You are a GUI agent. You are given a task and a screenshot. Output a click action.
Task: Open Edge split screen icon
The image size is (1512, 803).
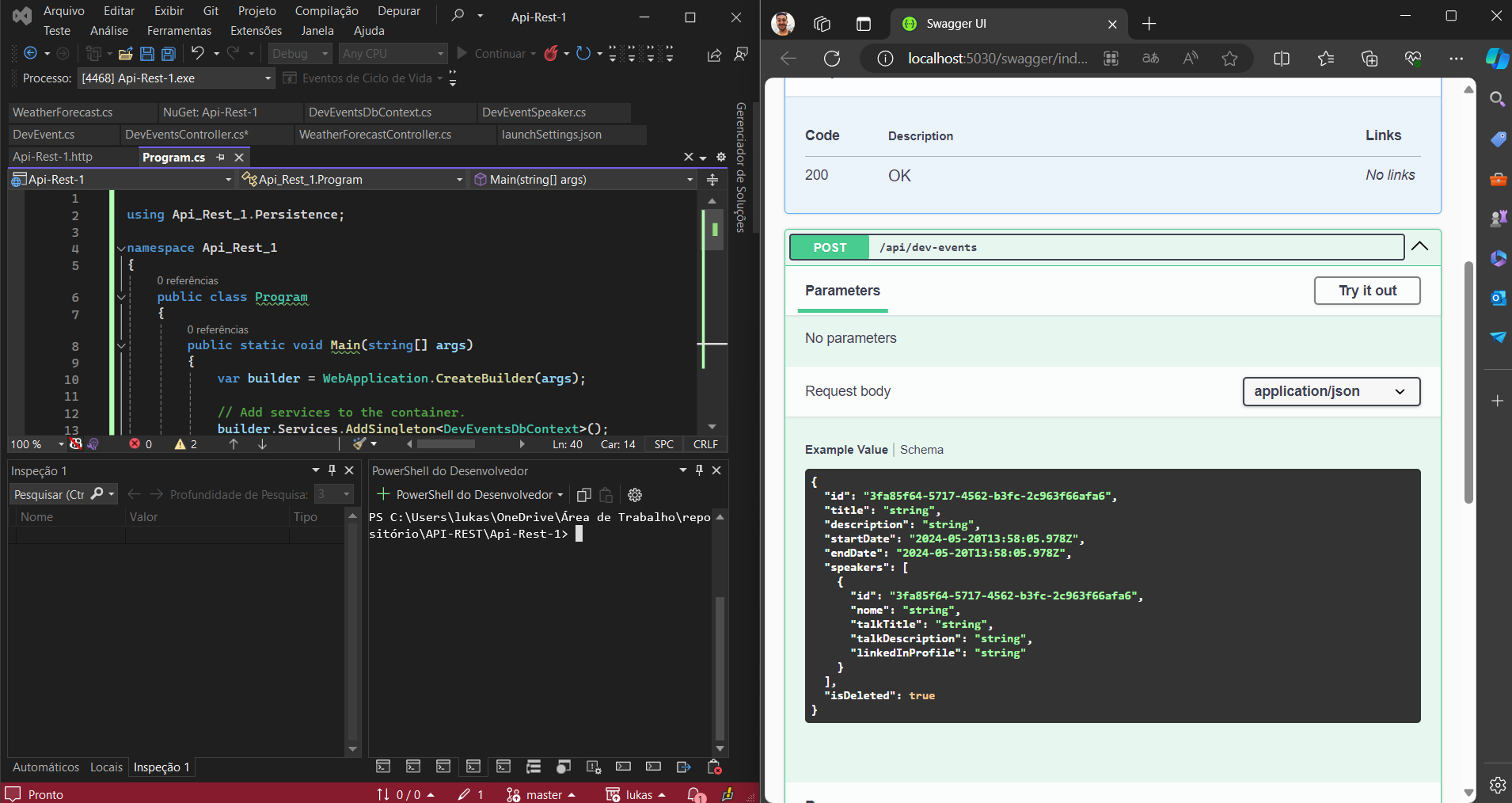click(x=1282, y=59)
